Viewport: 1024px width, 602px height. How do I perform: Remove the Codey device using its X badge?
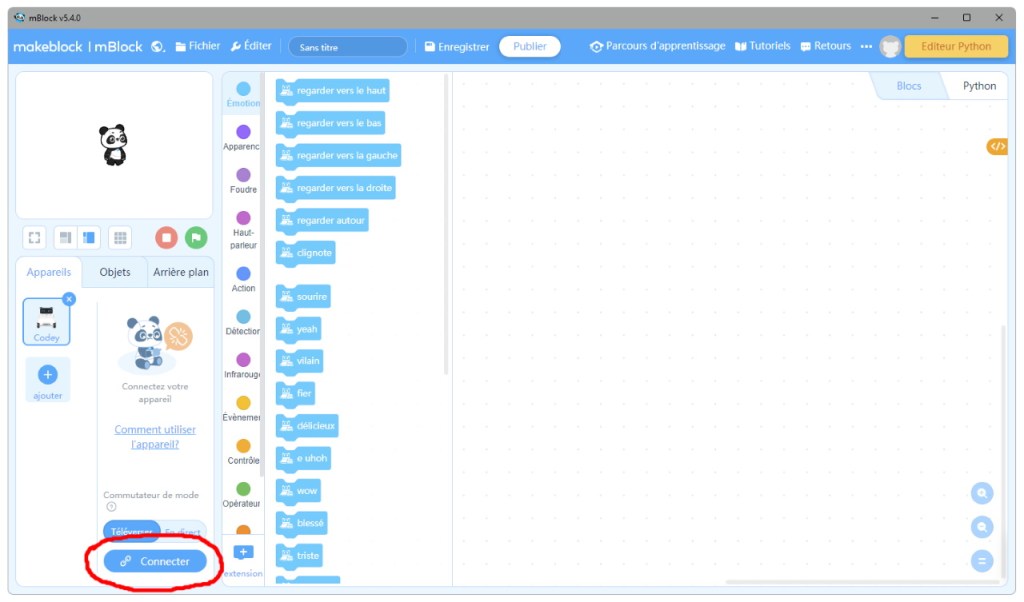coord(69,299)
